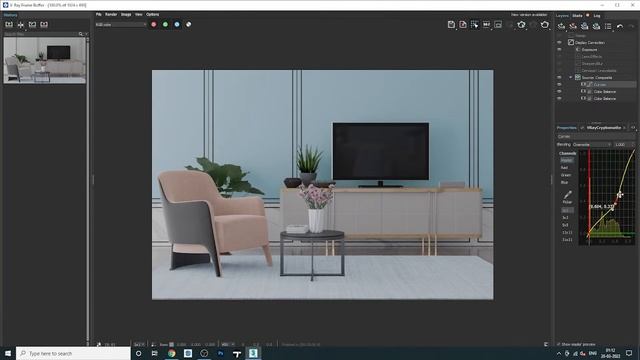Viewport: 640px width, 360px height.
Task: Select the Lens Effects layer
Action: coord(592,56)
